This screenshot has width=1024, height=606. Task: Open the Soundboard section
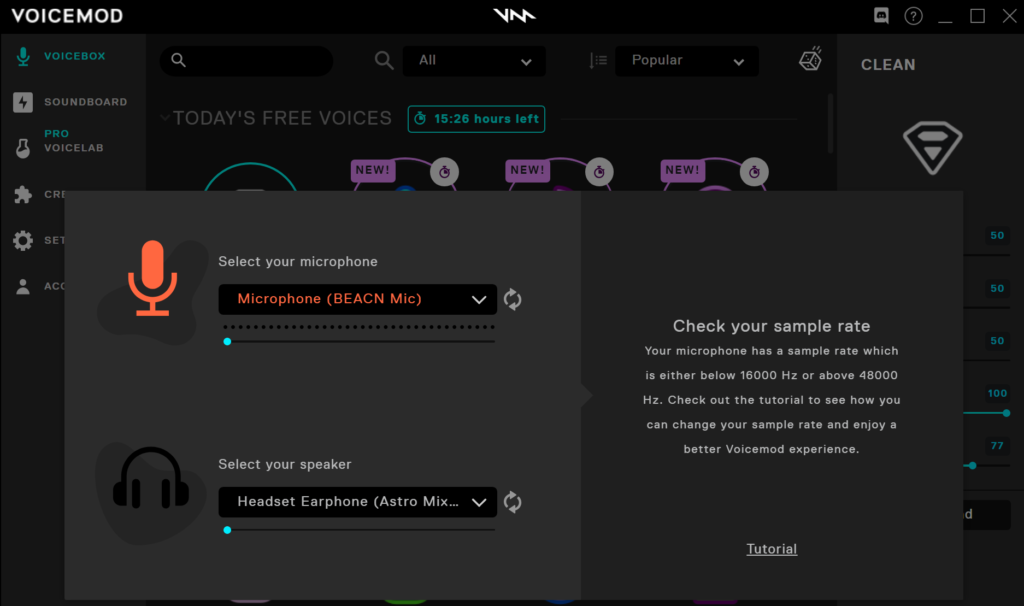click(x=84, y=102)
